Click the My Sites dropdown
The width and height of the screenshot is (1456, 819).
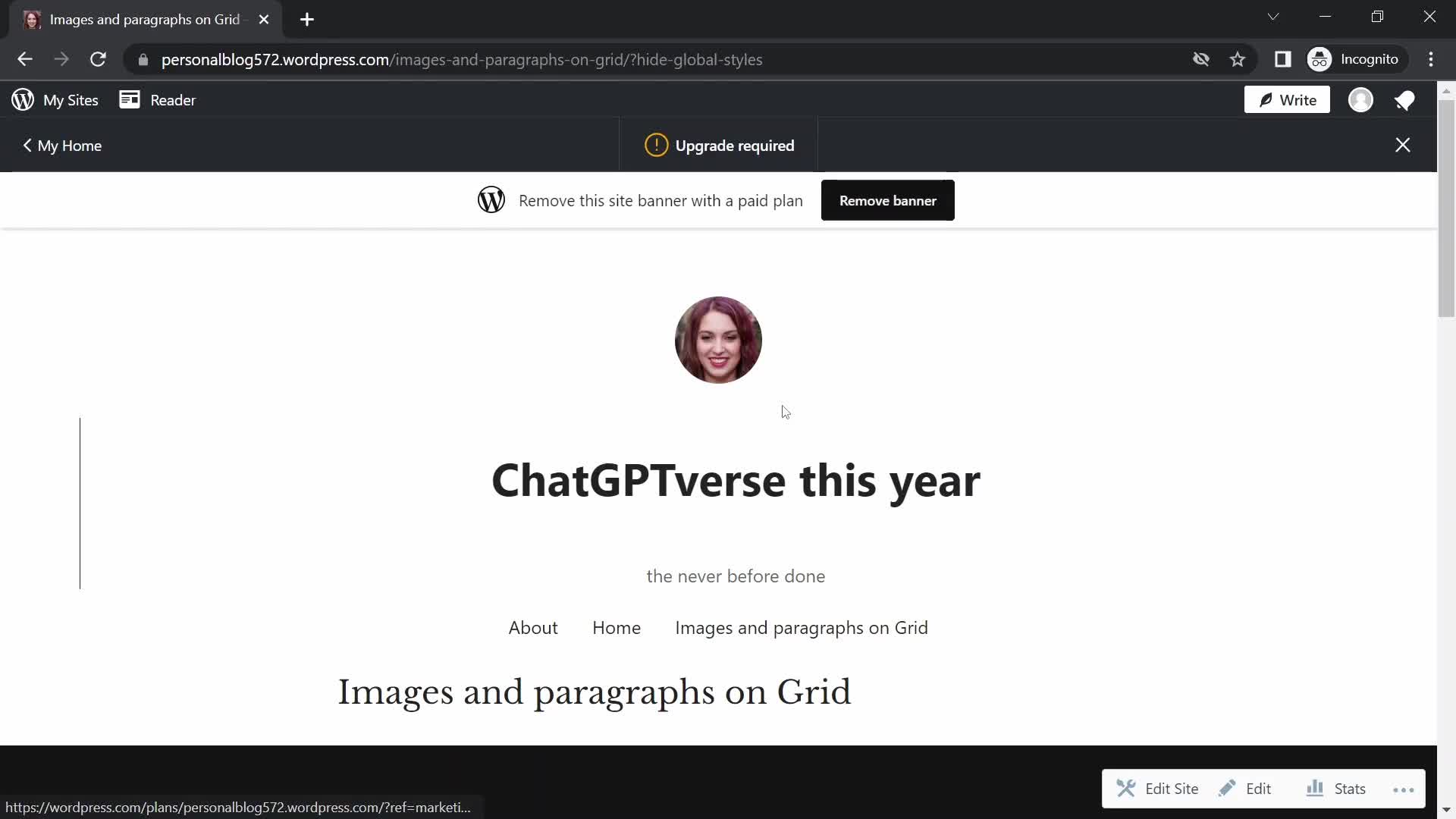pos(55,99)
